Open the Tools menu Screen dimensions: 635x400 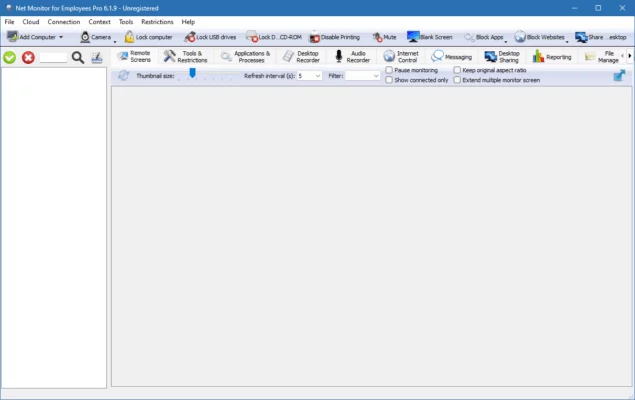[x=126, y=22]
